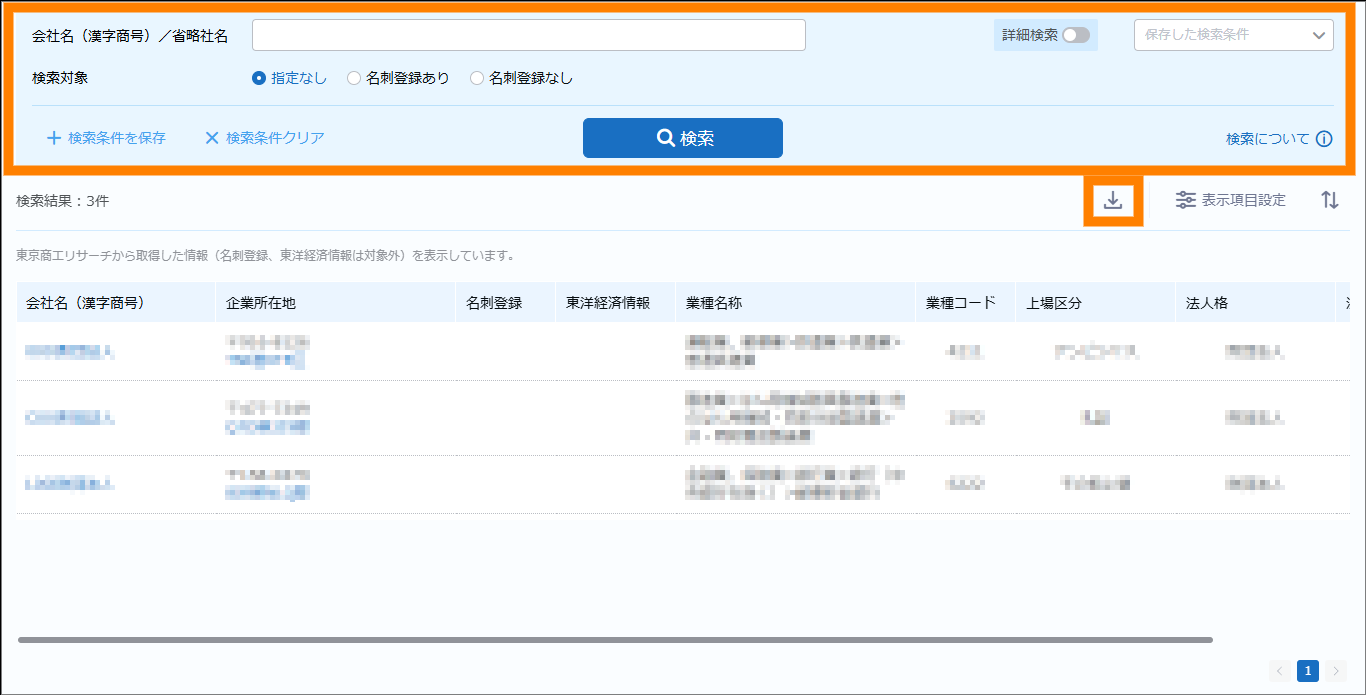The width and height of the screenshot is (1366, 695).
Task: Click the 業種名称 column header
Action: [x=714, y=302]
